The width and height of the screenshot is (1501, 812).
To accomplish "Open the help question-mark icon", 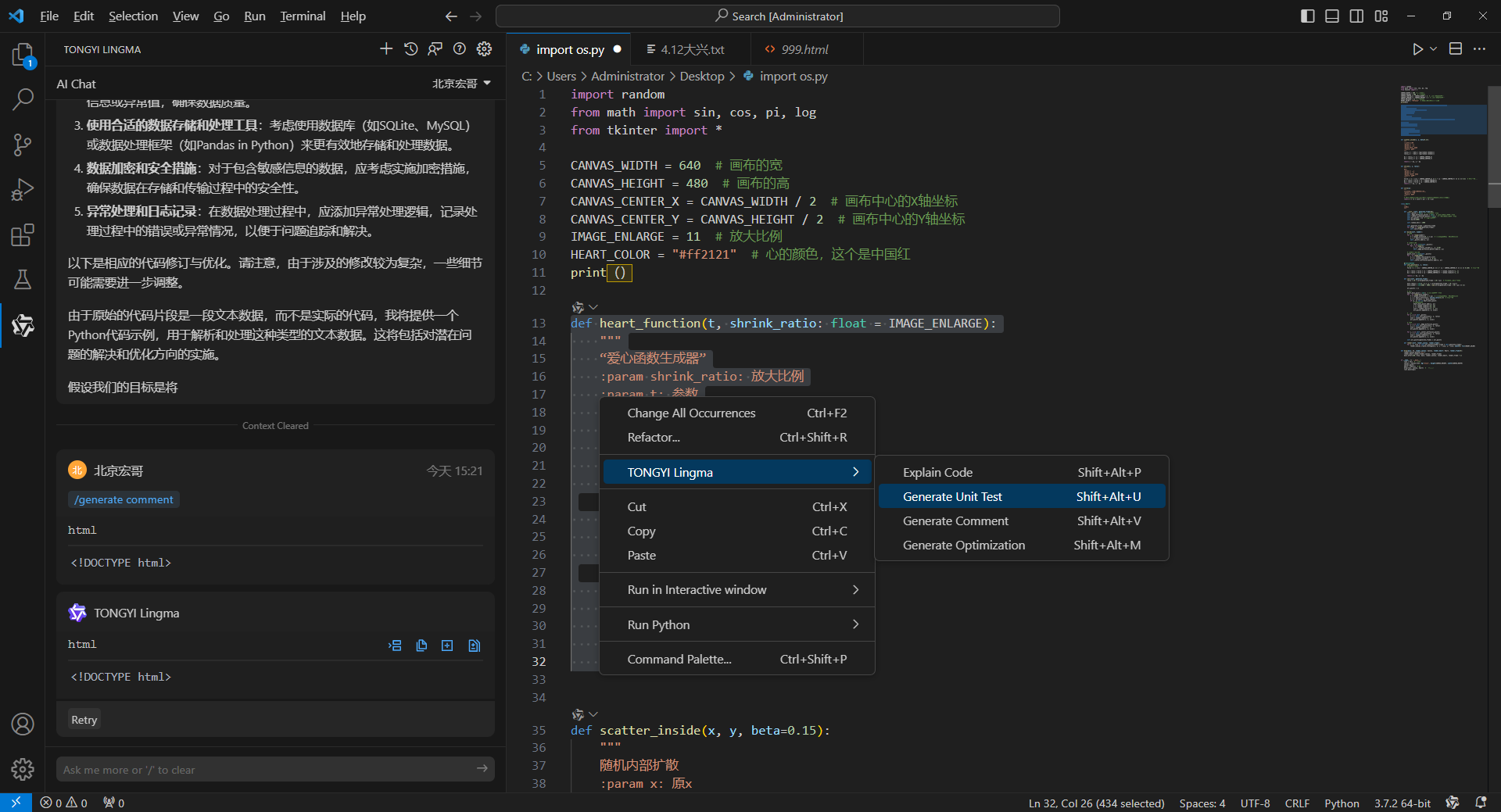I will (460, 49).
